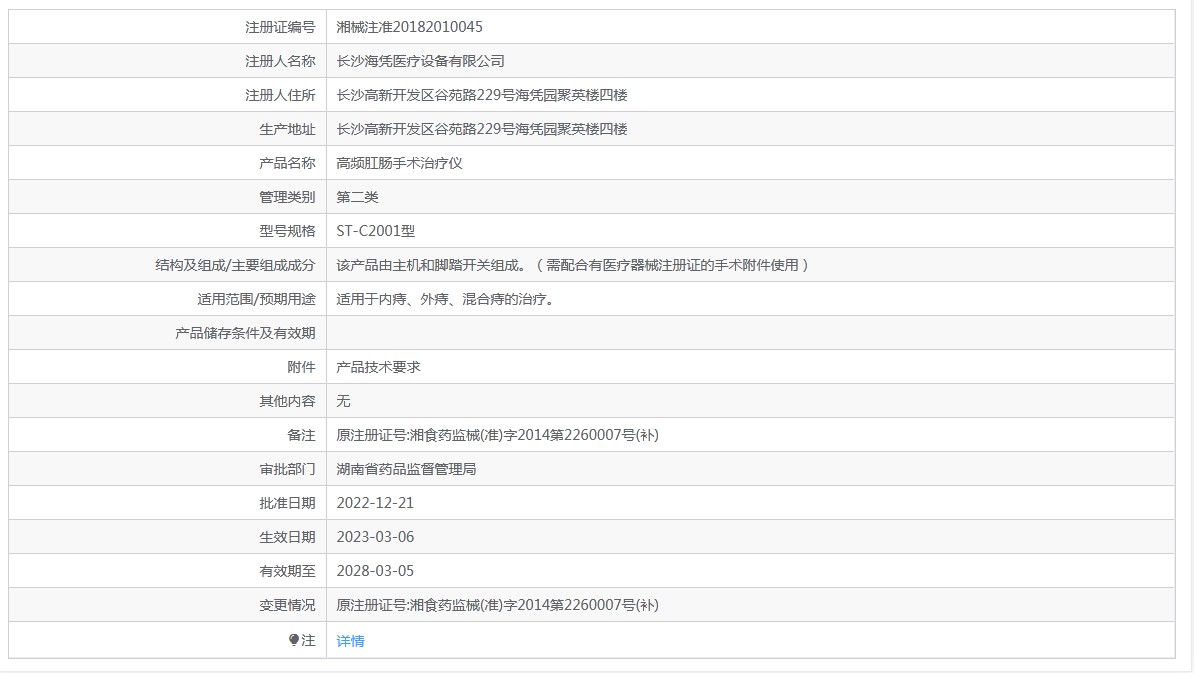The image size is (1194, 673).
Task: Click the 产品储存条件及有效期 label
Action: pyautogui.click(x=245, y=333)
